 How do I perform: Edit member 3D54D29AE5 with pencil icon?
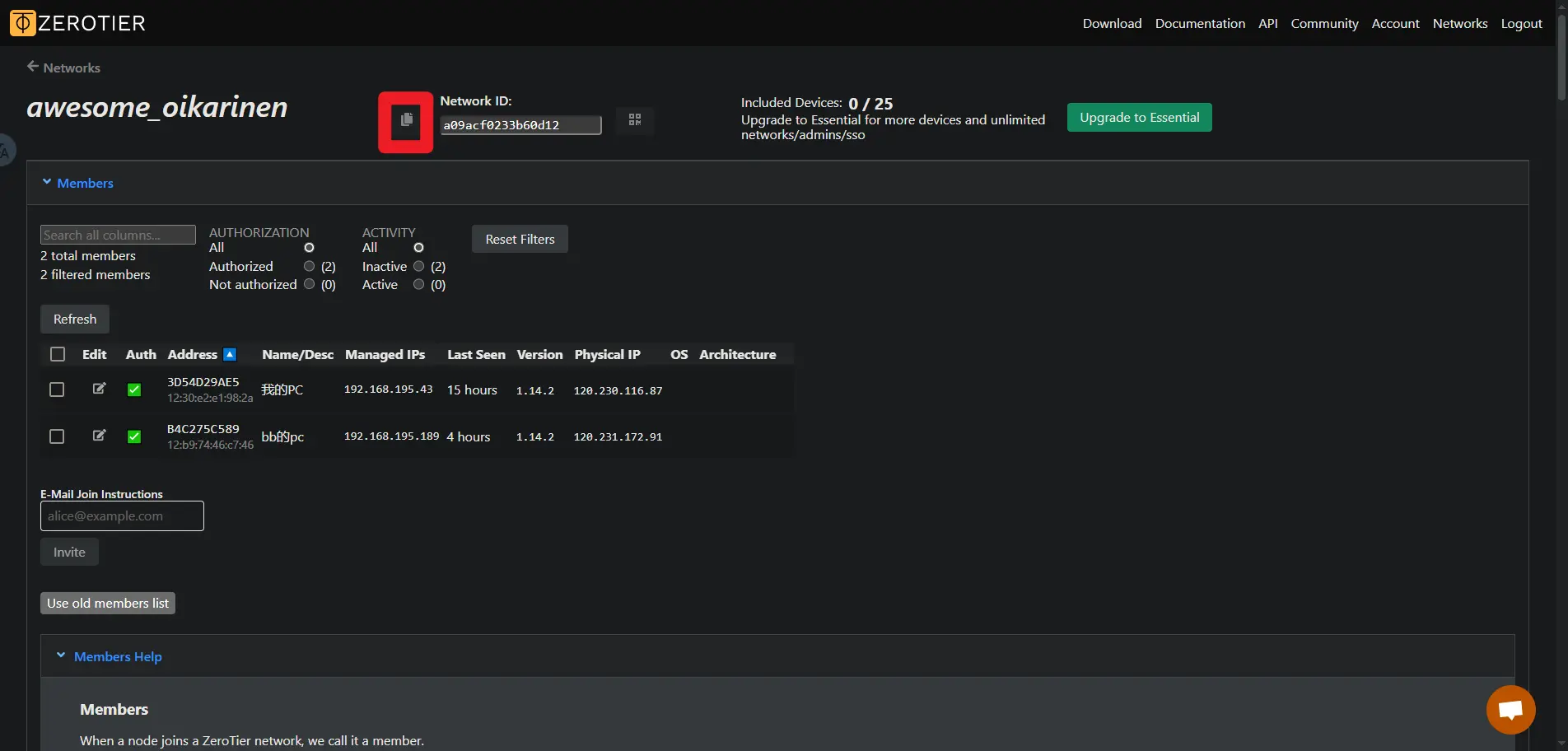(x=99, y=389)
